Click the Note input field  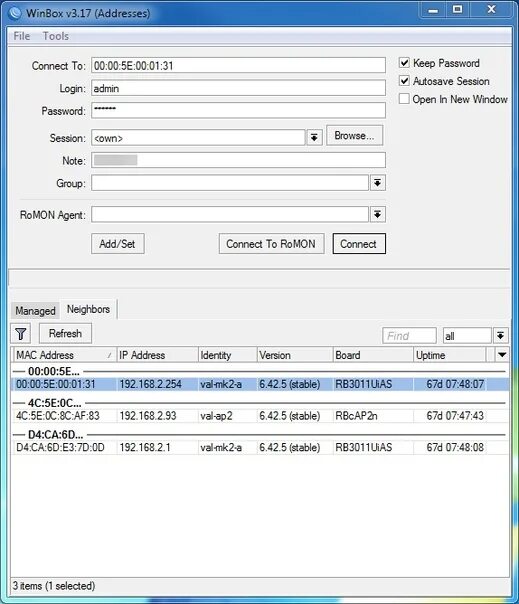click(238, 160)
